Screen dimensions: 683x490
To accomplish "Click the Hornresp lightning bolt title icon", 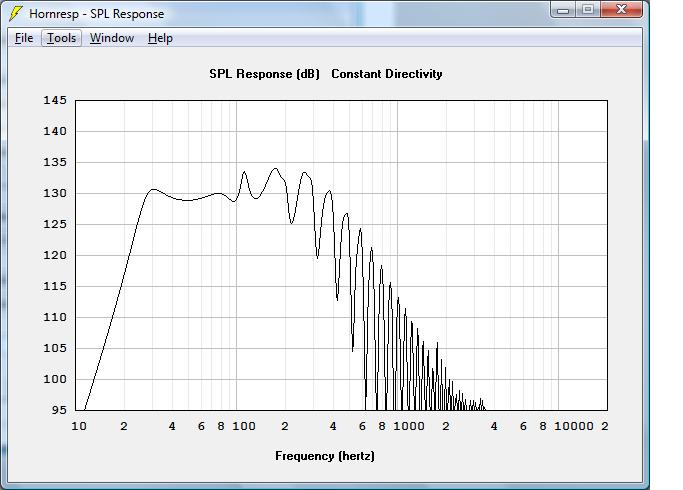I will click(x=15, y=14).
